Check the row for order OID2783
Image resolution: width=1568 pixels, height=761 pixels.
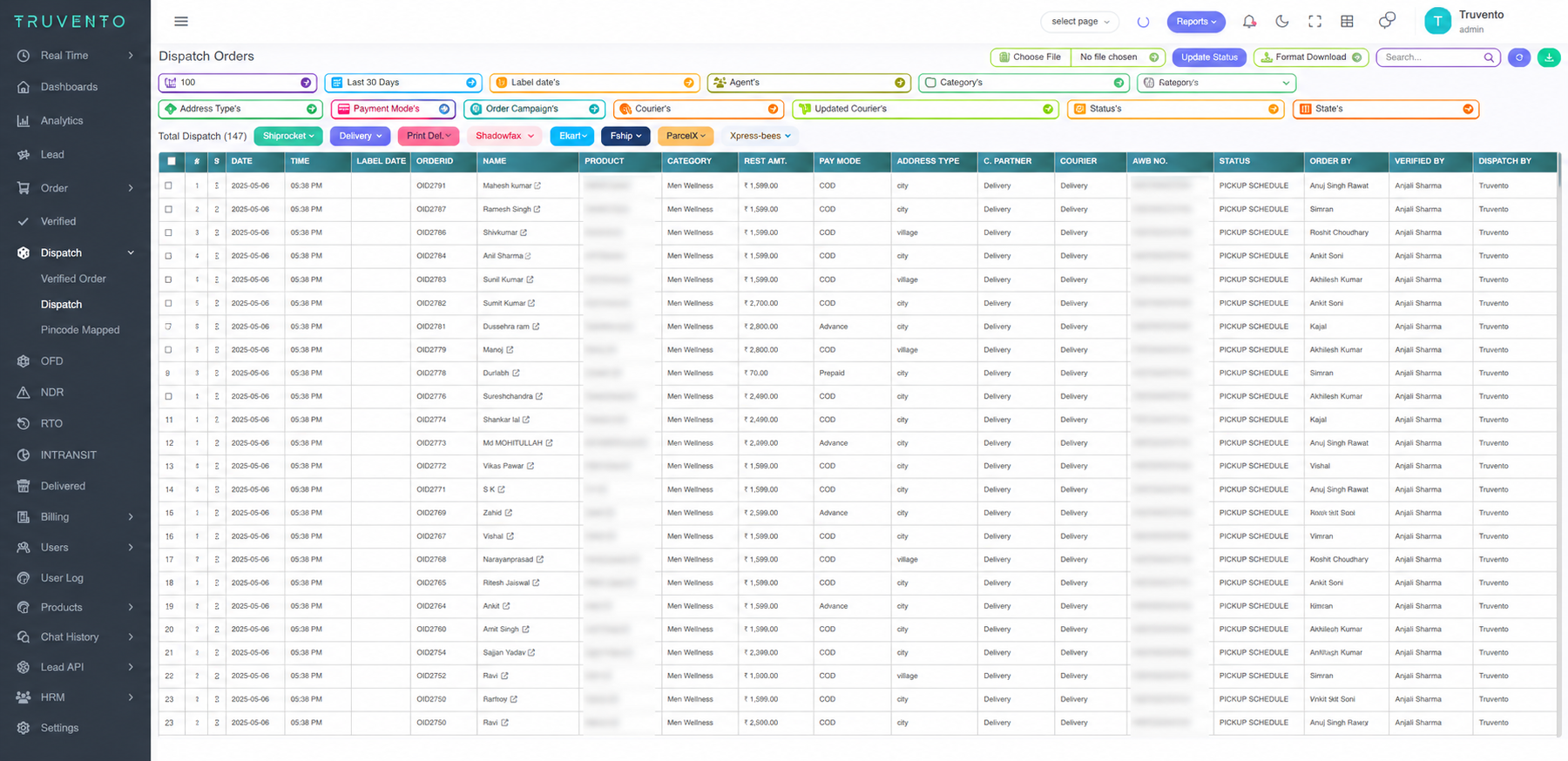click(169, 280)
